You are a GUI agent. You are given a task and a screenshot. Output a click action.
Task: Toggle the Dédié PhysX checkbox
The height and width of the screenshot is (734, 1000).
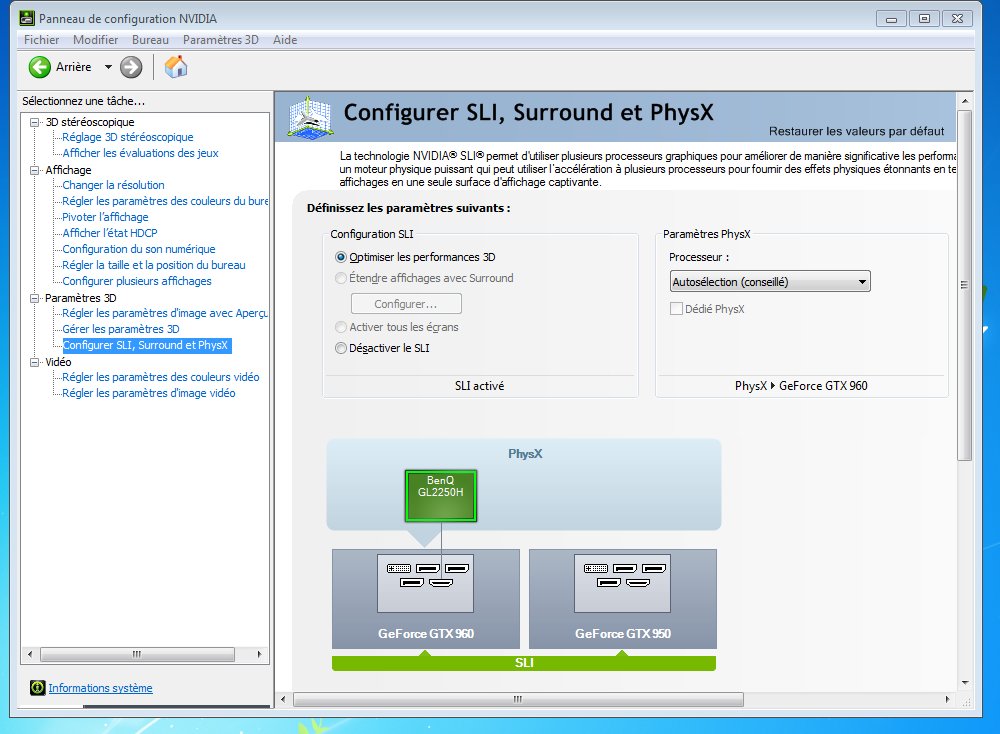point(676,309)
